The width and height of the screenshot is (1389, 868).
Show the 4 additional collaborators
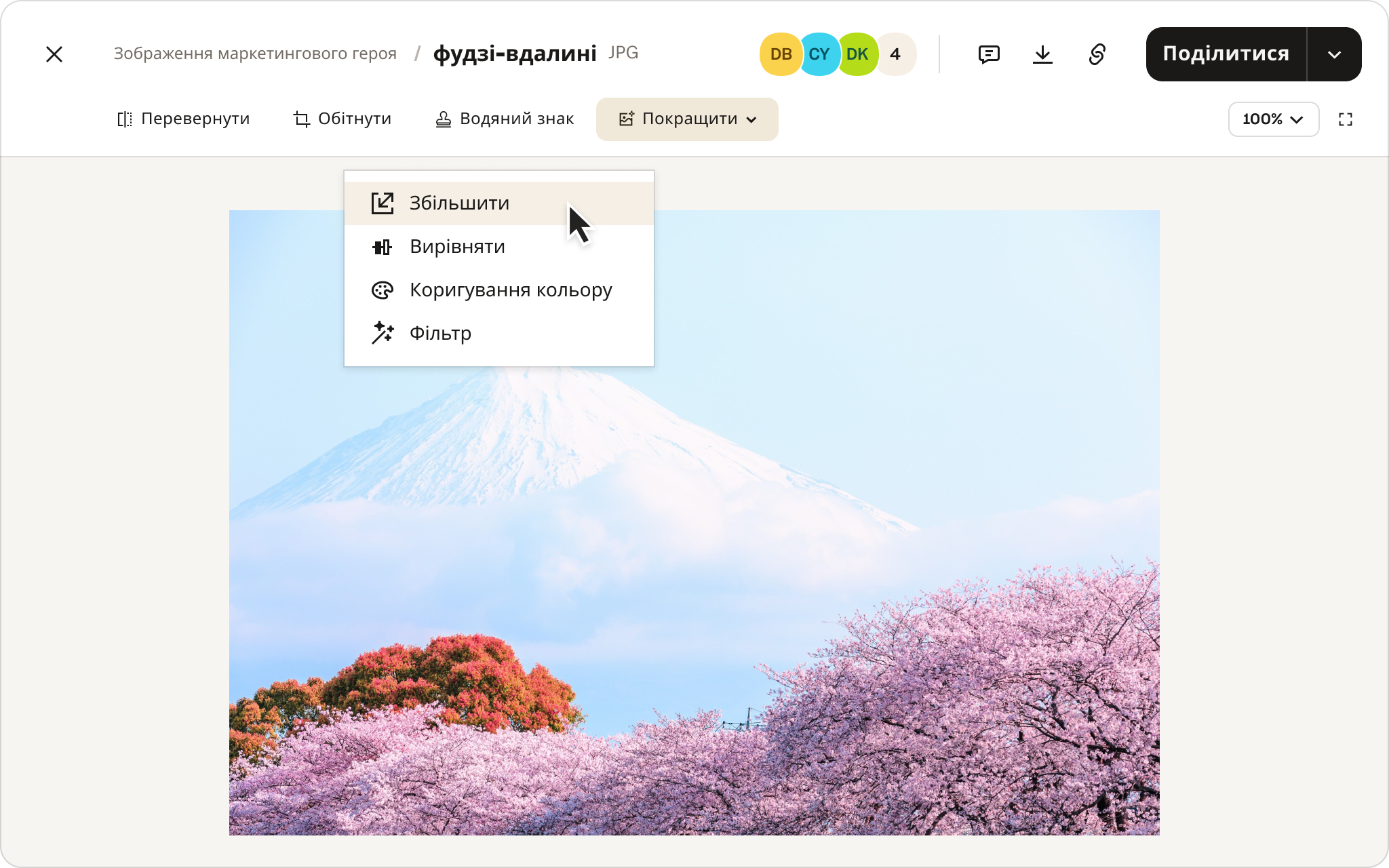tap(895, 54)
